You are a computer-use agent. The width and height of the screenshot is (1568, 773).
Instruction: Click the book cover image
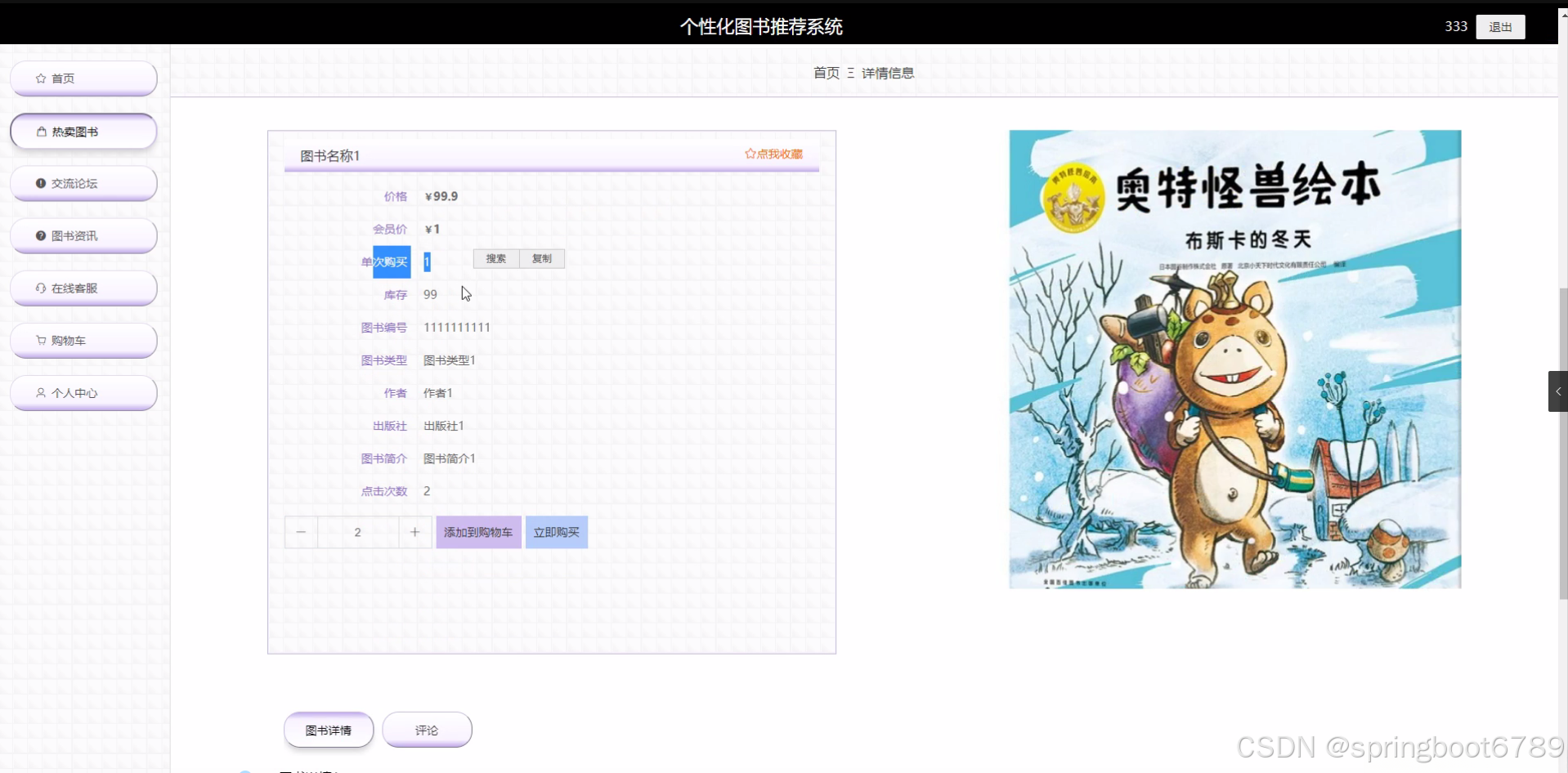click(x=1235, y=360)
